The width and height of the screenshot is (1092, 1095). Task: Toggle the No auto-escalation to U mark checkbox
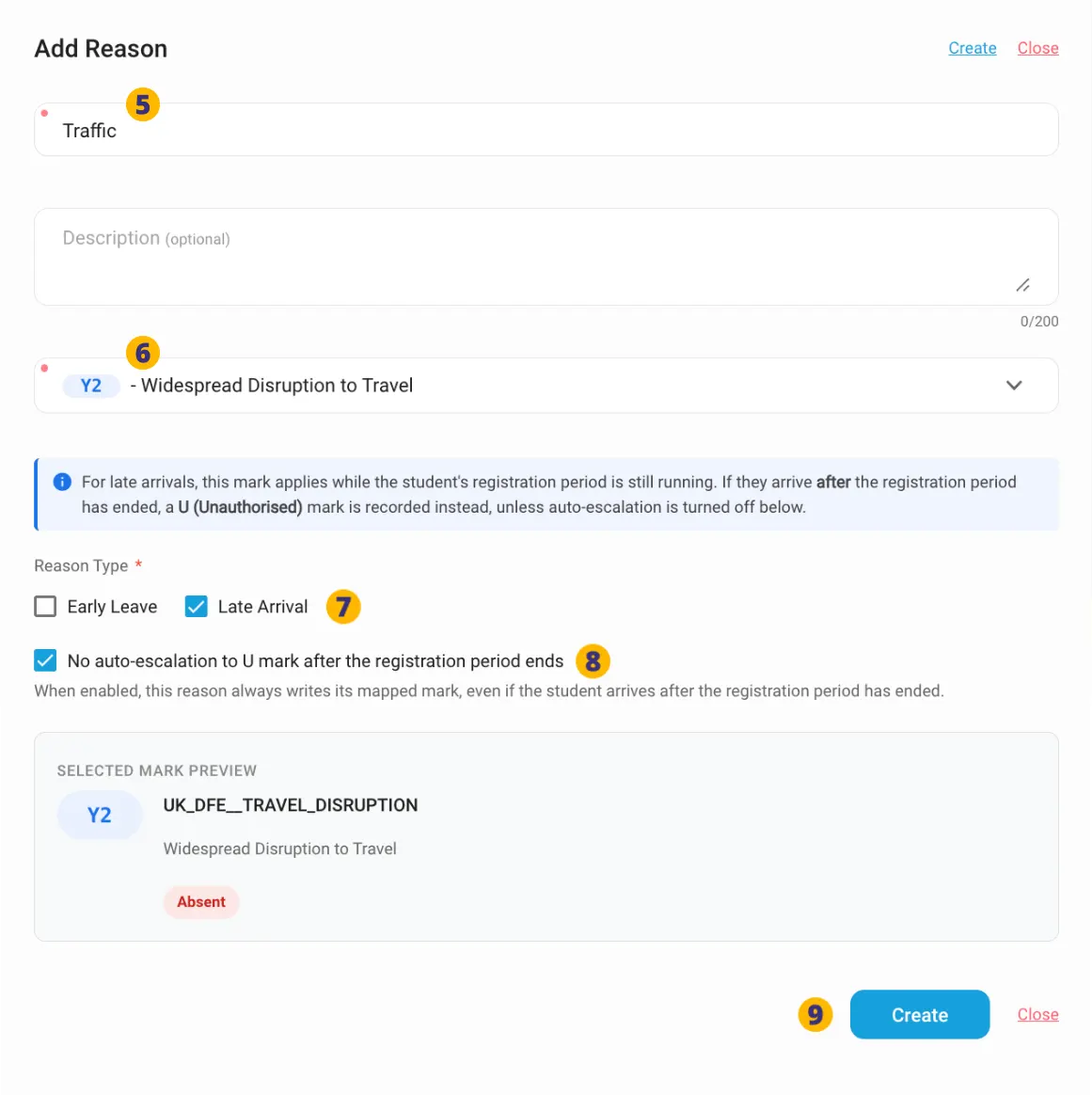45,660
